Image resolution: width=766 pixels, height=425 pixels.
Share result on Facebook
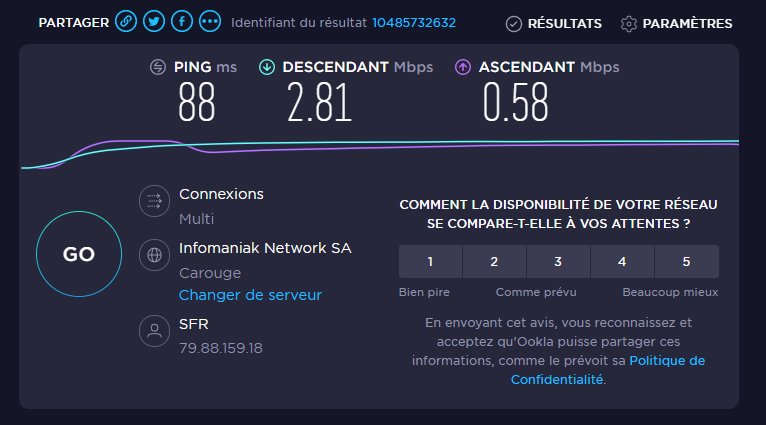182,22
